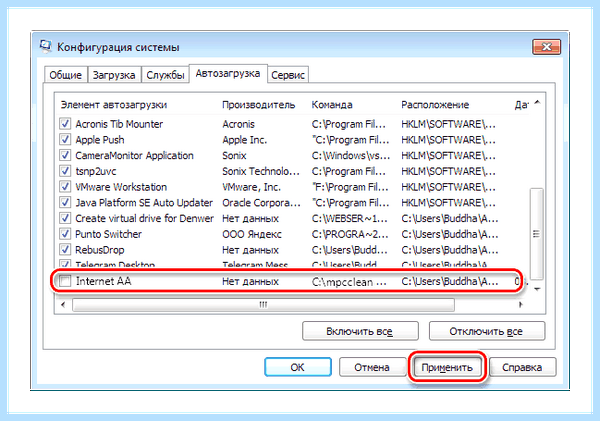Click the "F:\Program Fil... command cell
This screenshot has width=600, height=421.
[351, 187]
